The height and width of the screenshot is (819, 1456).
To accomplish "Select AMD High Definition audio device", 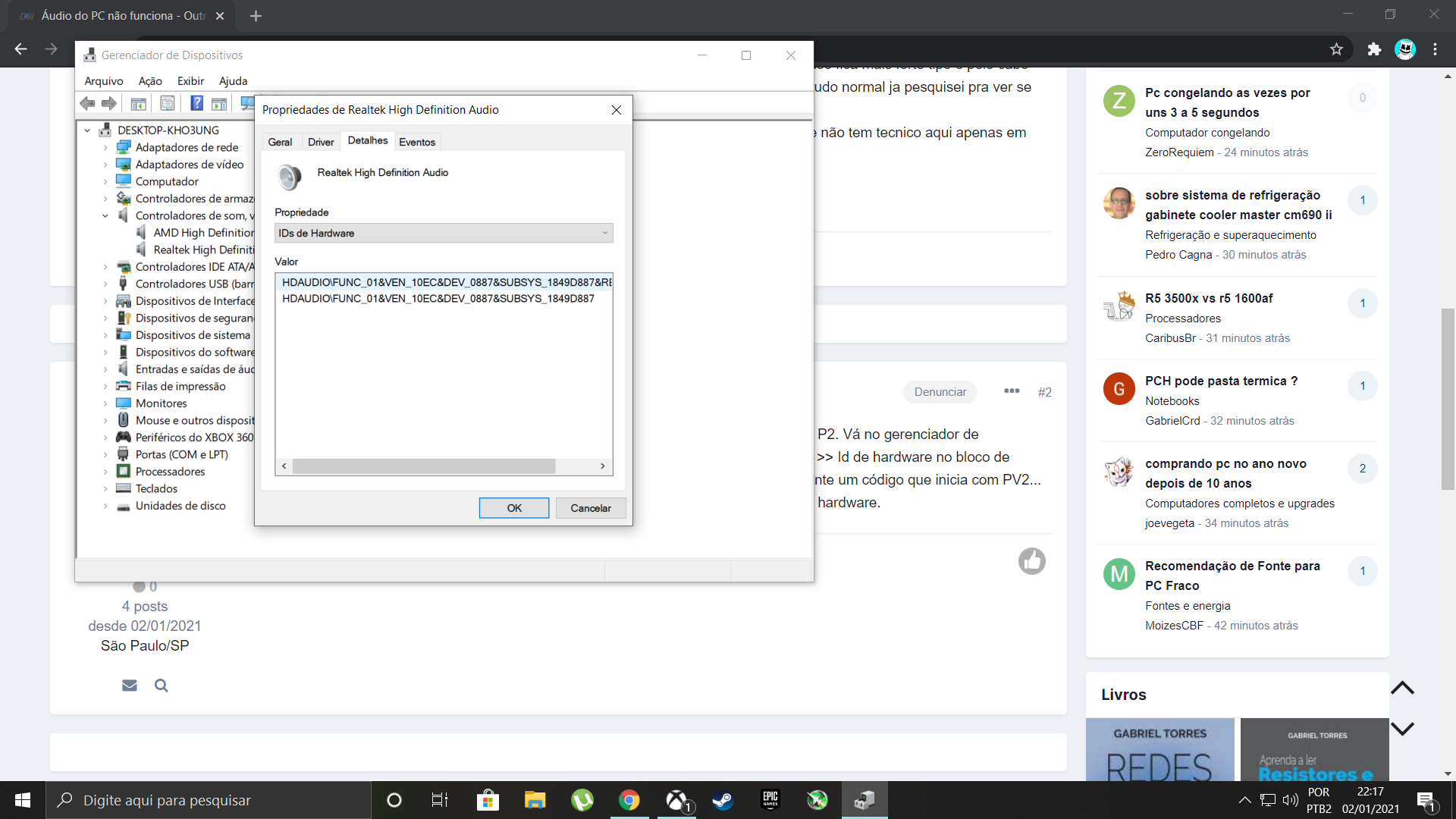I will coord(203,233).
